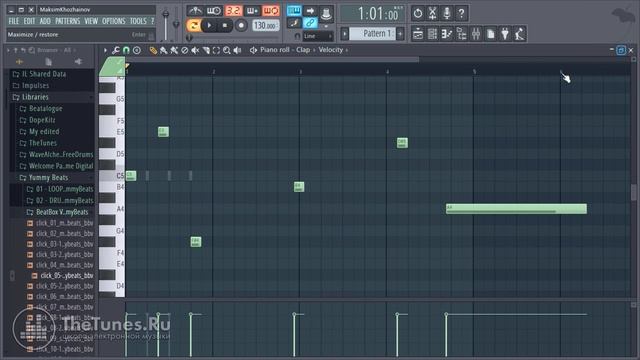Click the desk lamp icon in the shortcut toolbar
Image resolution: width=640 pixels, height=360 pixels.
click(x=520, y=34)
